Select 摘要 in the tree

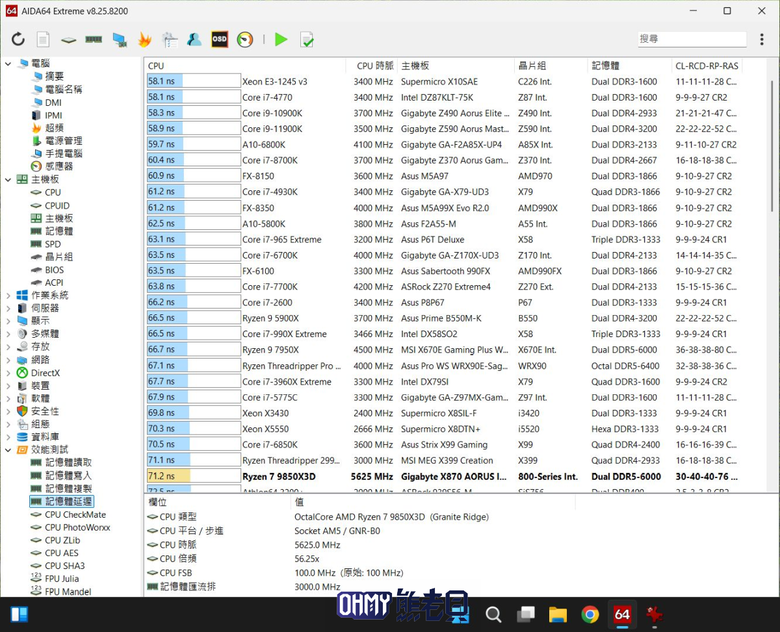click(x=54, y=76)
